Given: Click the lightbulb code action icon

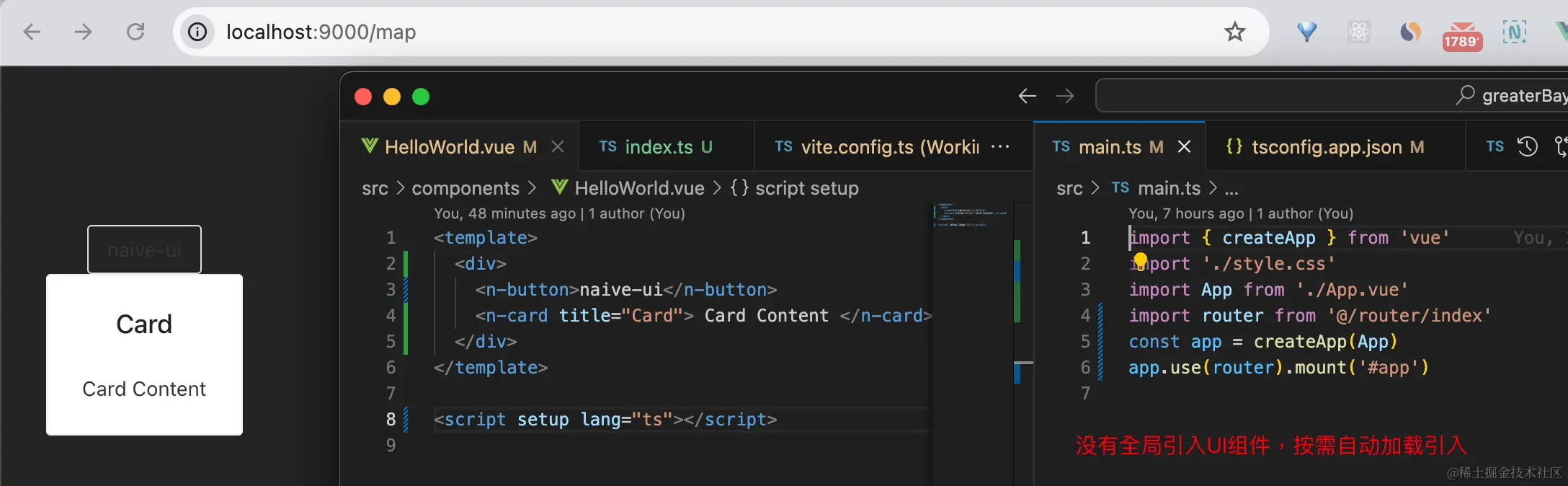Looking at the screenshot, I should [1140, 260].
